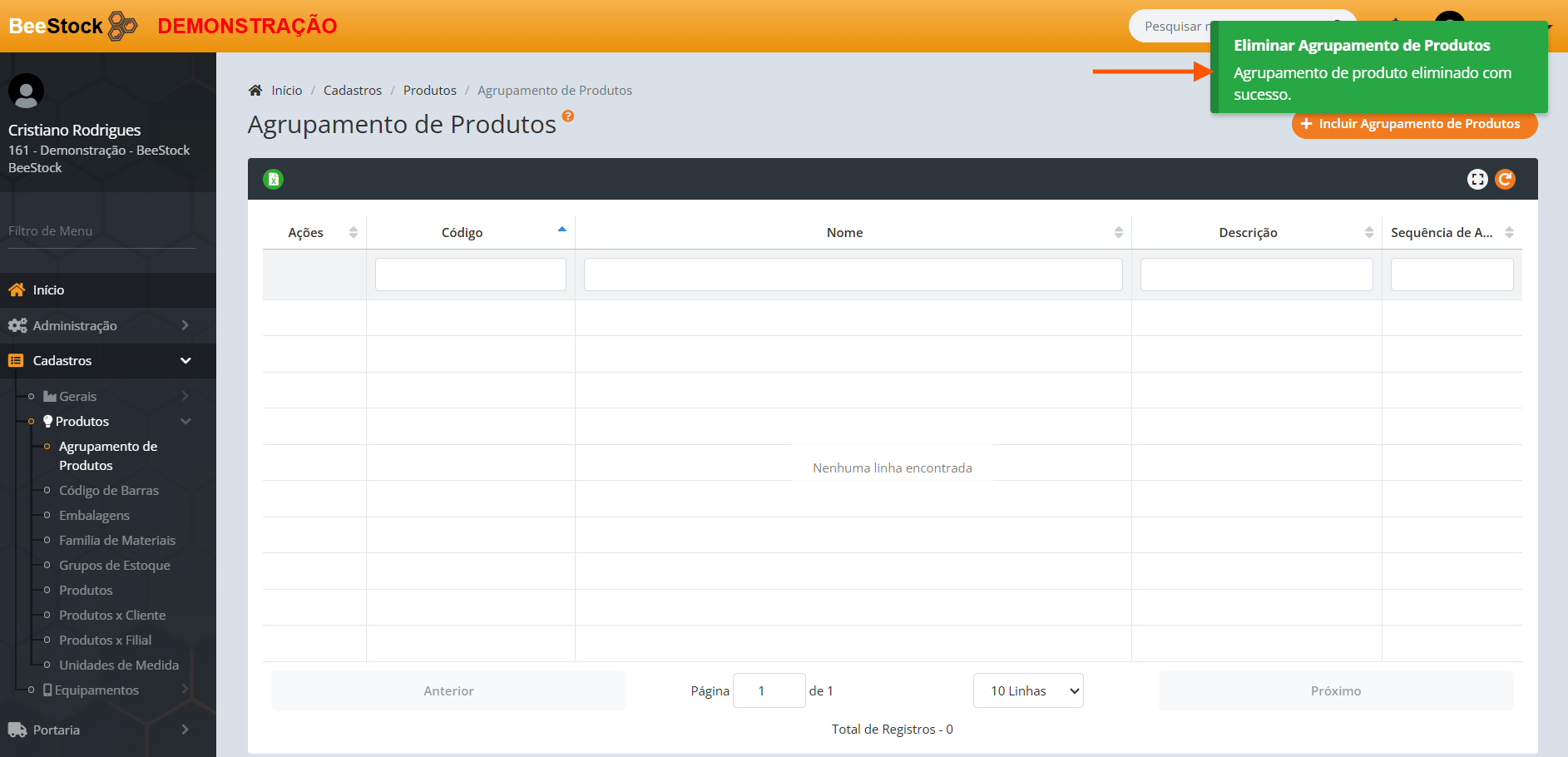
Task: Click the fullscreen expand table icon
Action: click(1477, 179)
